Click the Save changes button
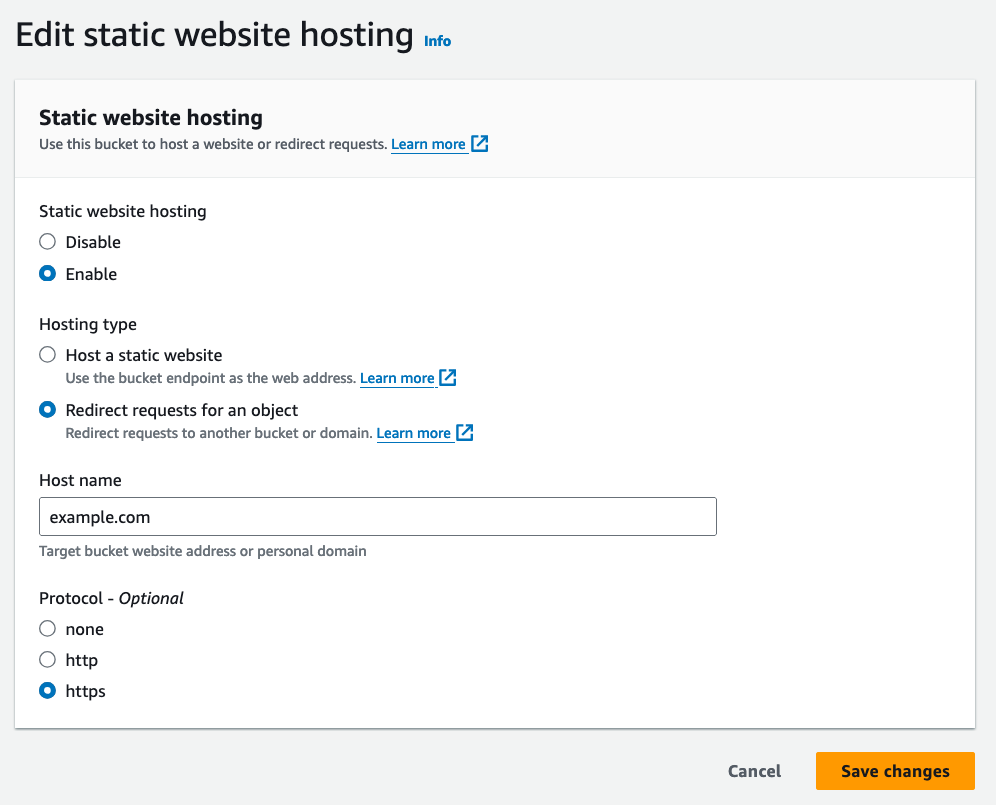This screenshot has width=996, height=805. tap(895, 771)
